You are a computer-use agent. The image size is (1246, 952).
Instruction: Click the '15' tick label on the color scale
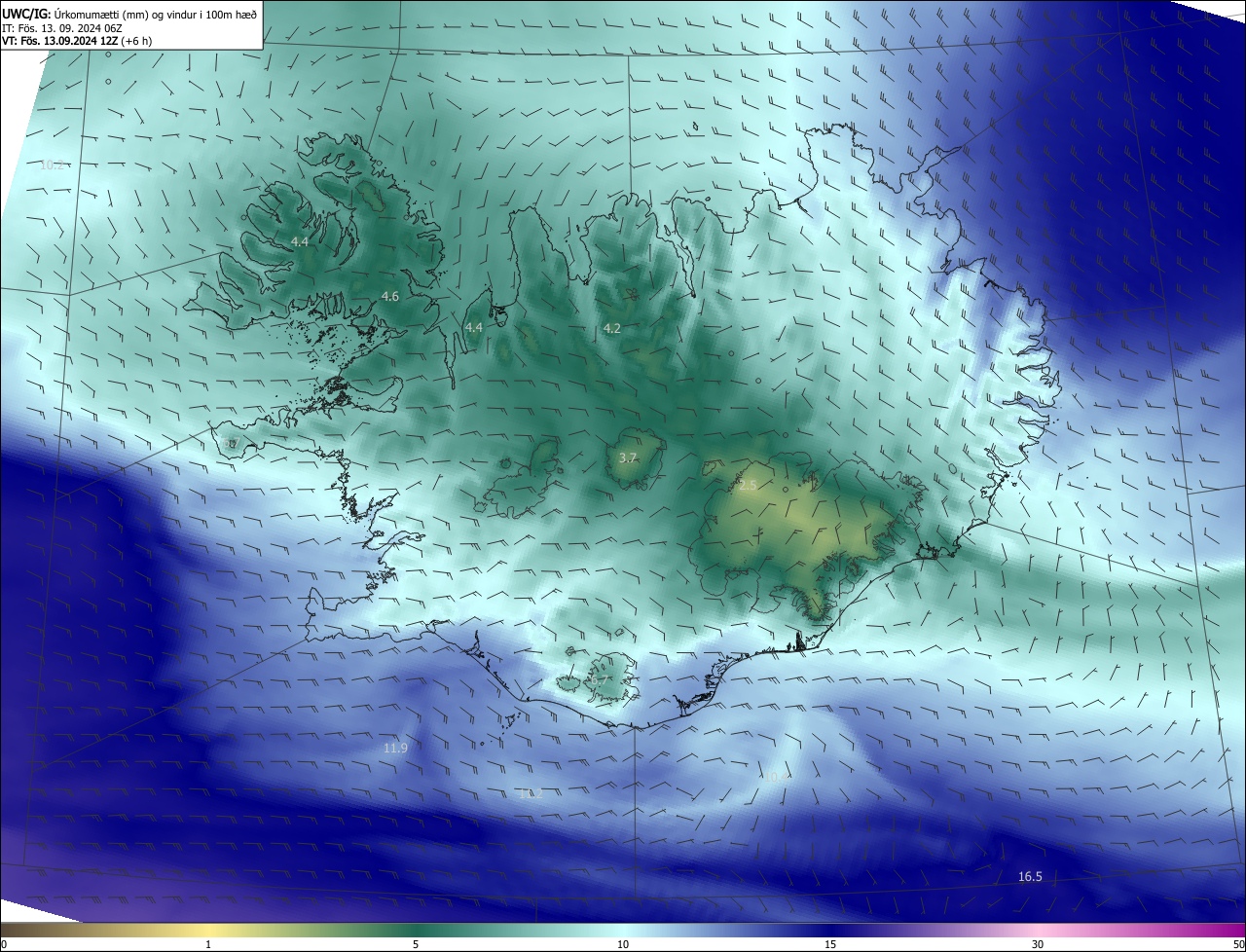coord(830,944)
